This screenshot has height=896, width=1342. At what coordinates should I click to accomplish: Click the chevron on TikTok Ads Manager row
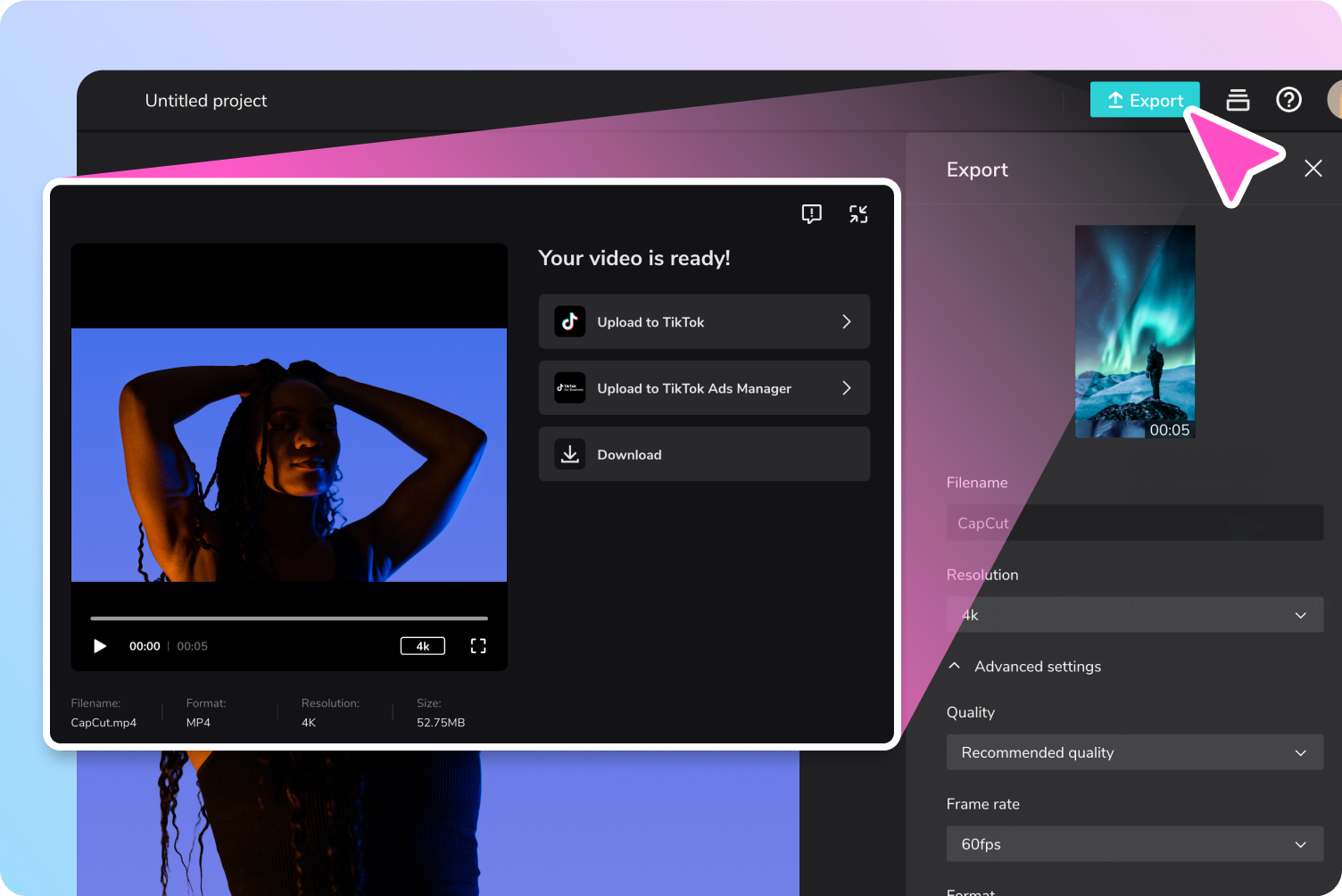click(847, 388)
